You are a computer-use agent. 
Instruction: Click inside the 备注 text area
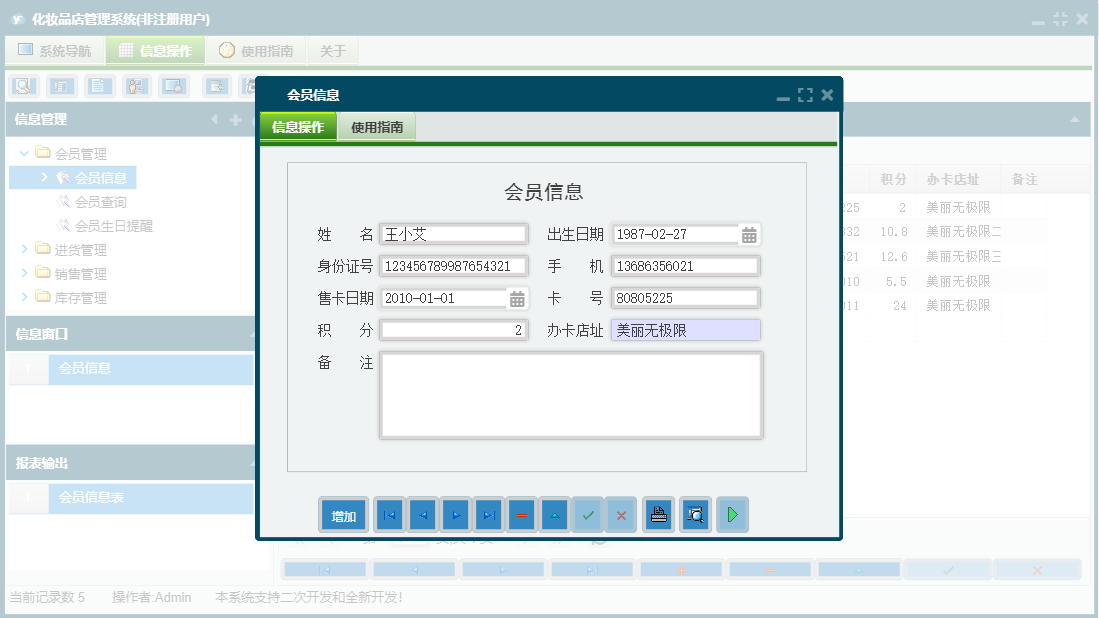[570, 395]
